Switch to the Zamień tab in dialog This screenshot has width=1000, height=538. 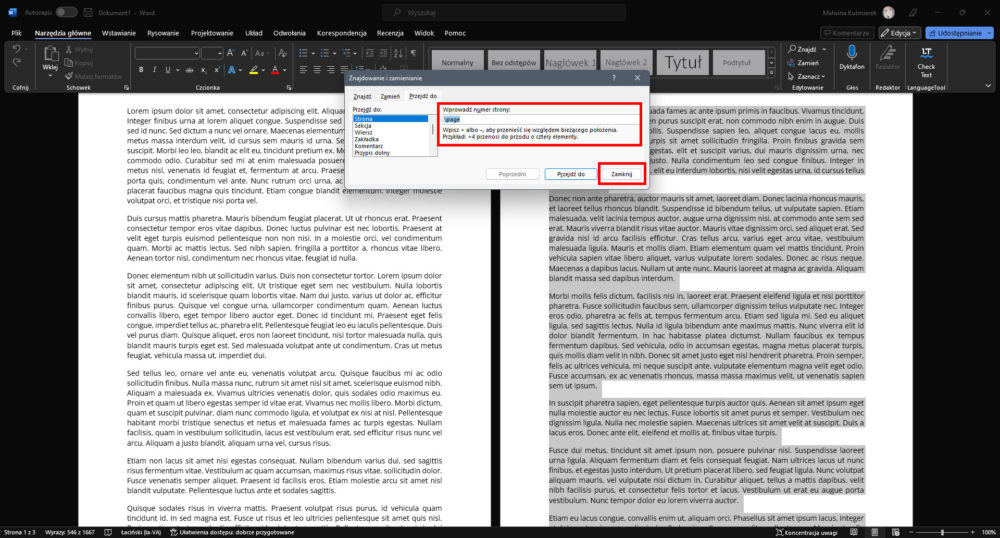click(390, 96)
